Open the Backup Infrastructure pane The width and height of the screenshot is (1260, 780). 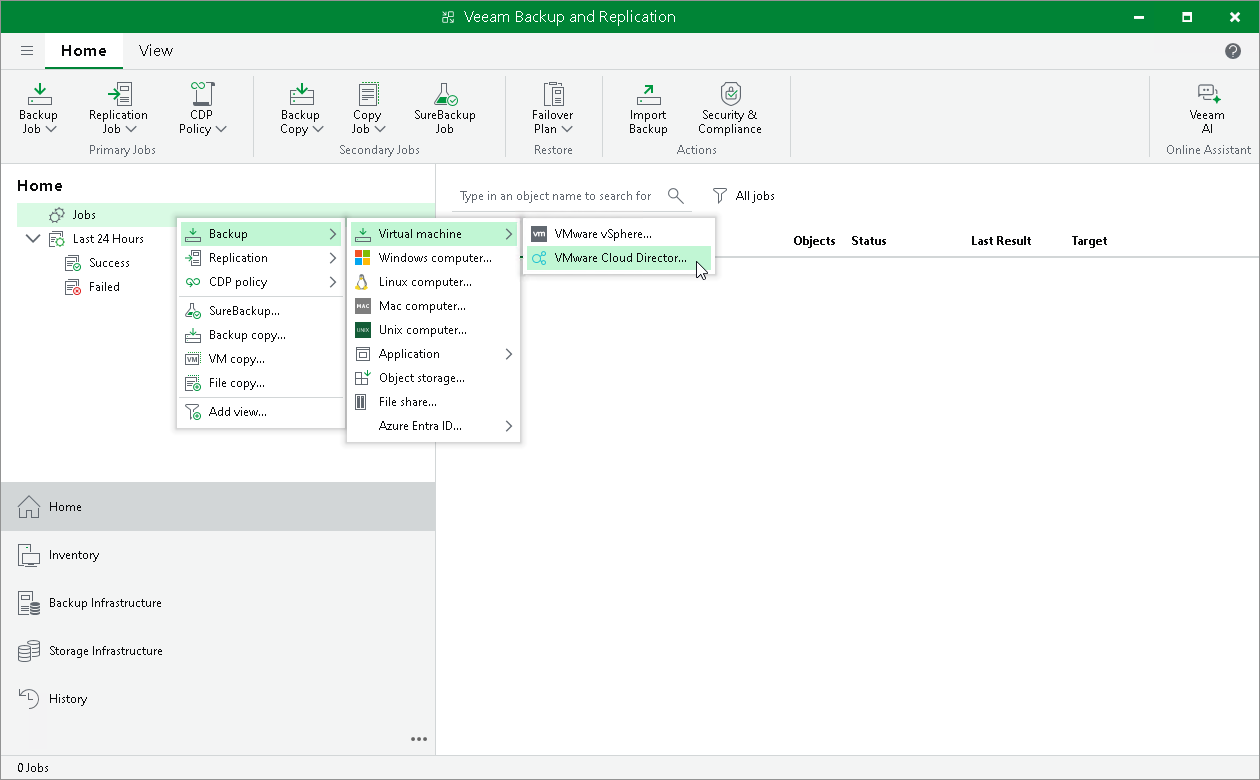click(218, 603)
